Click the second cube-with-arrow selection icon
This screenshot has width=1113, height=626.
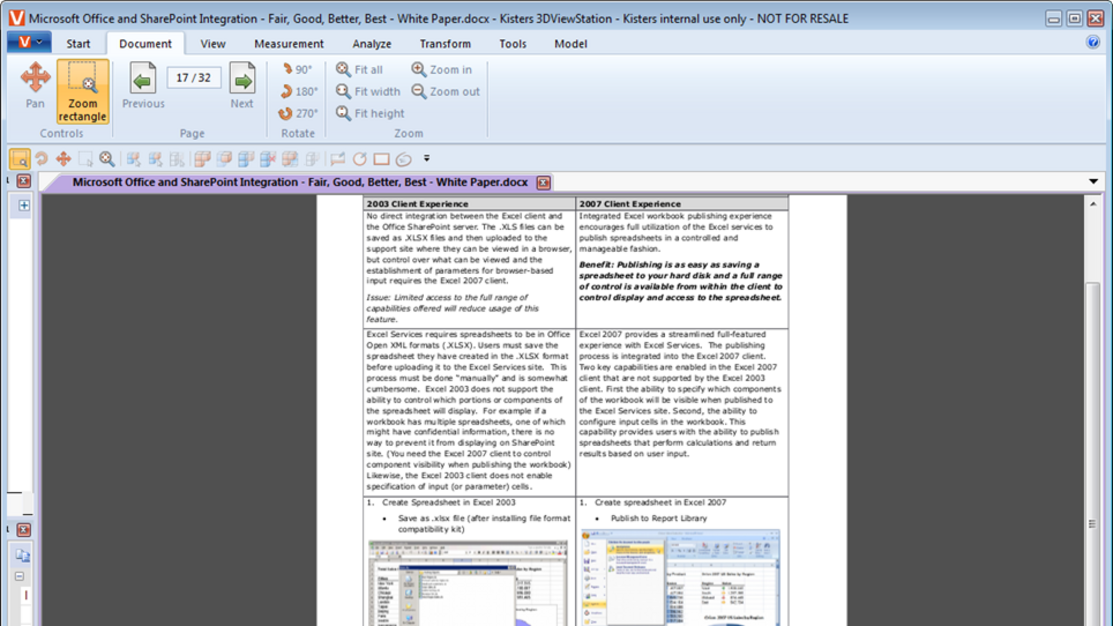[x=155, y=159]
